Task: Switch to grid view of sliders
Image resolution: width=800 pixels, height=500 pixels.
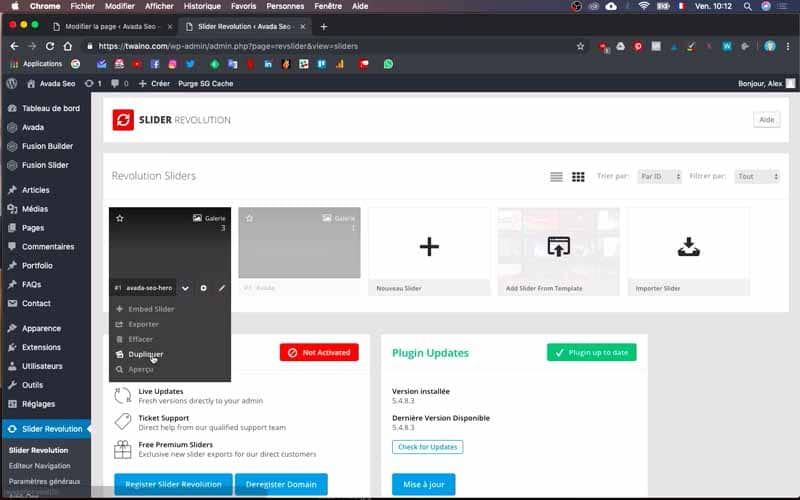Action: 578,177
